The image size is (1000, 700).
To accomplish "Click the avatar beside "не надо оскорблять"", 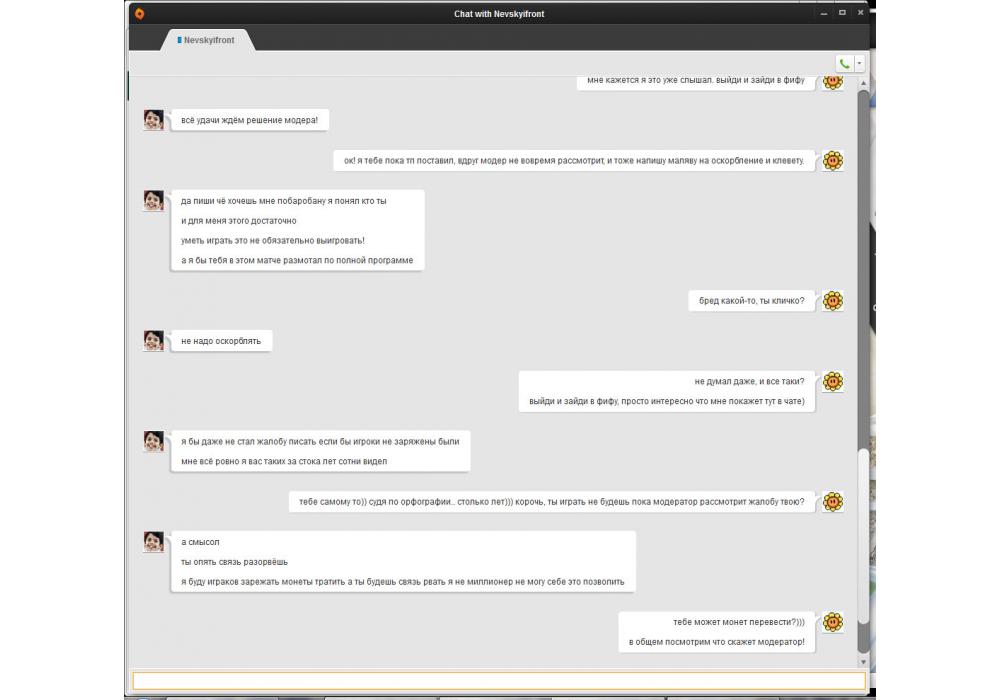I will tap(153, 340).
